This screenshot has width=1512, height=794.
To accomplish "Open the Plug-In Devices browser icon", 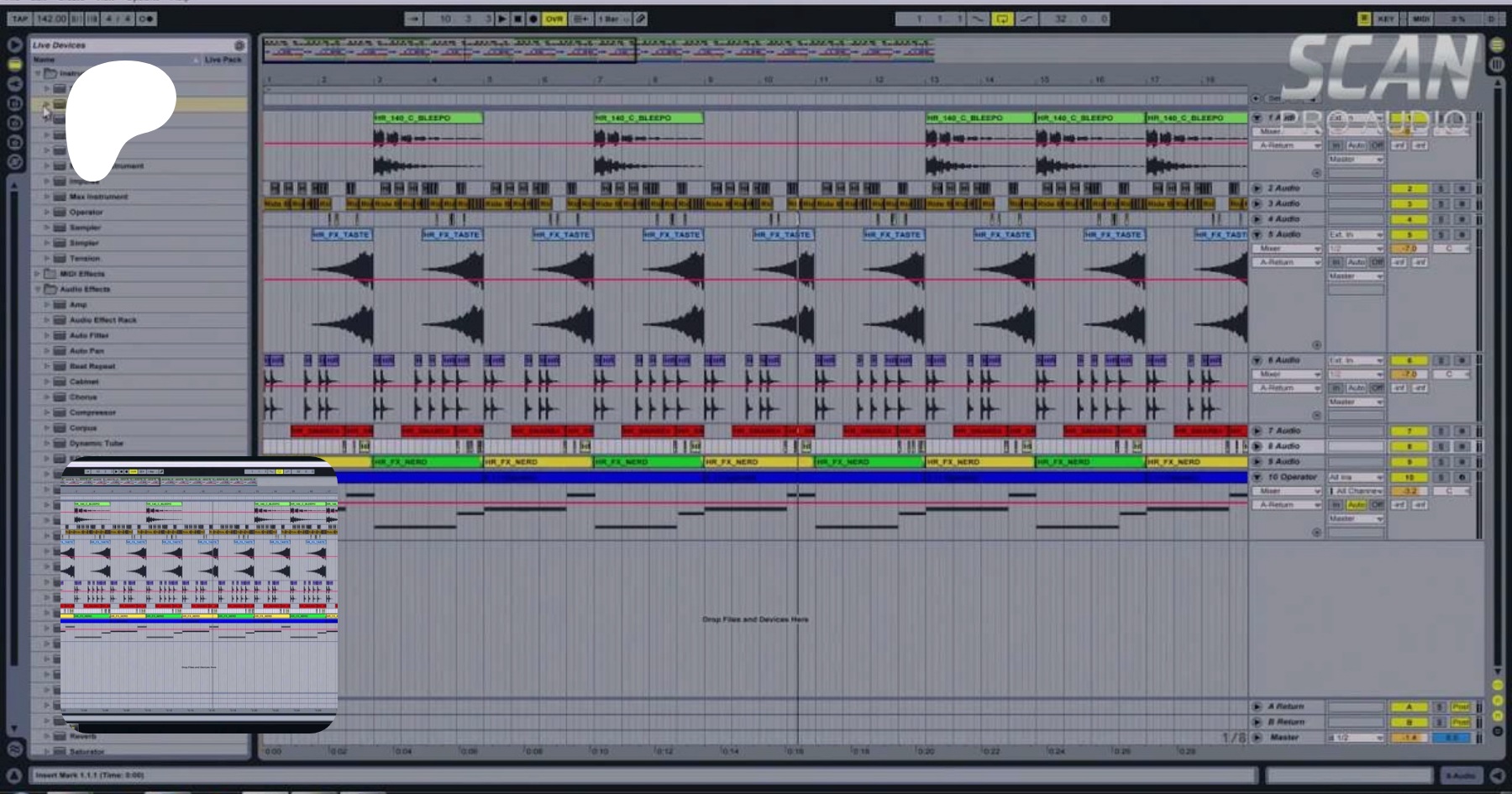I will point(14,83).
